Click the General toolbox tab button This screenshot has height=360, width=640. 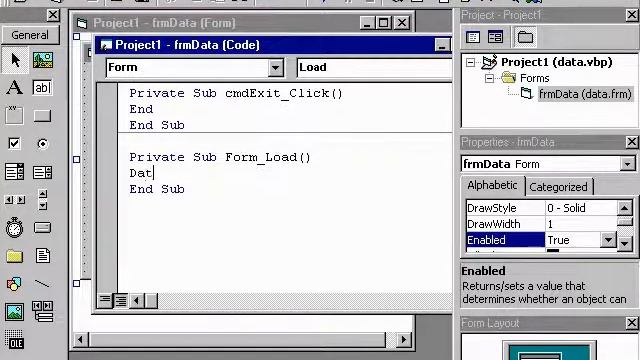pos(30,35)
